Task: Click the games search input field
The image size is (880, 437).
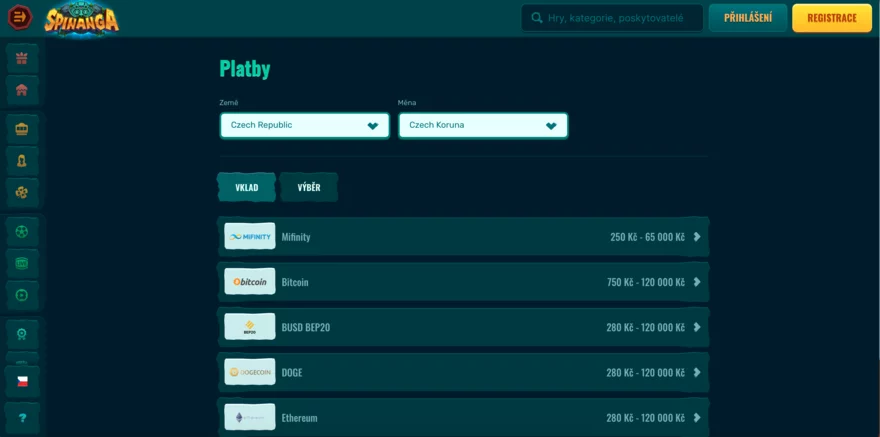Action: click(x=620, y=18)
